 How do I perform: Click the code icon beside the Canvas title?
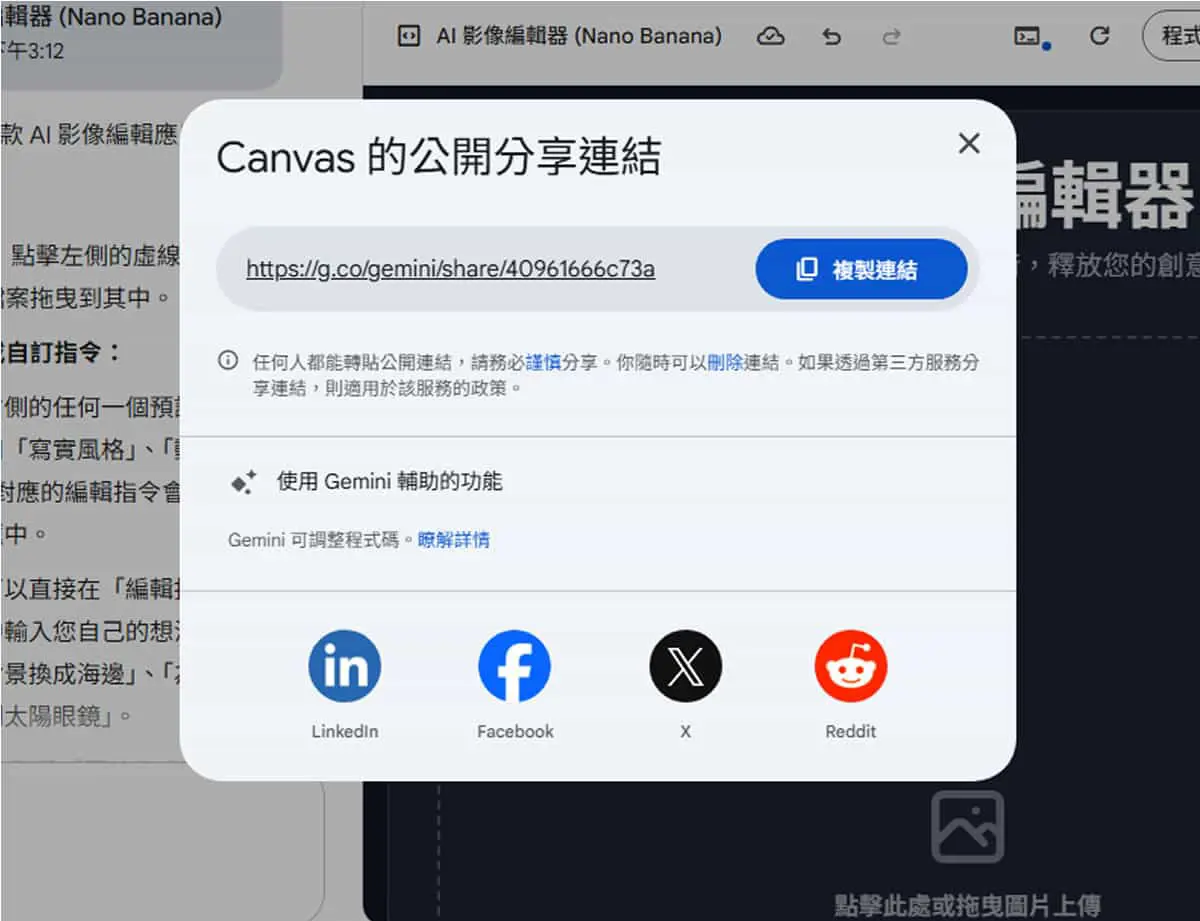pyautogui.click(x=407, y=36)
